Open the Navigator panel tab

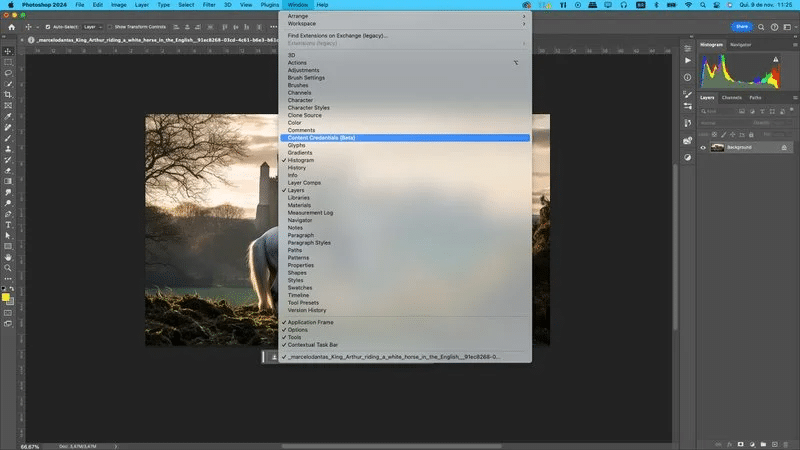741,45
